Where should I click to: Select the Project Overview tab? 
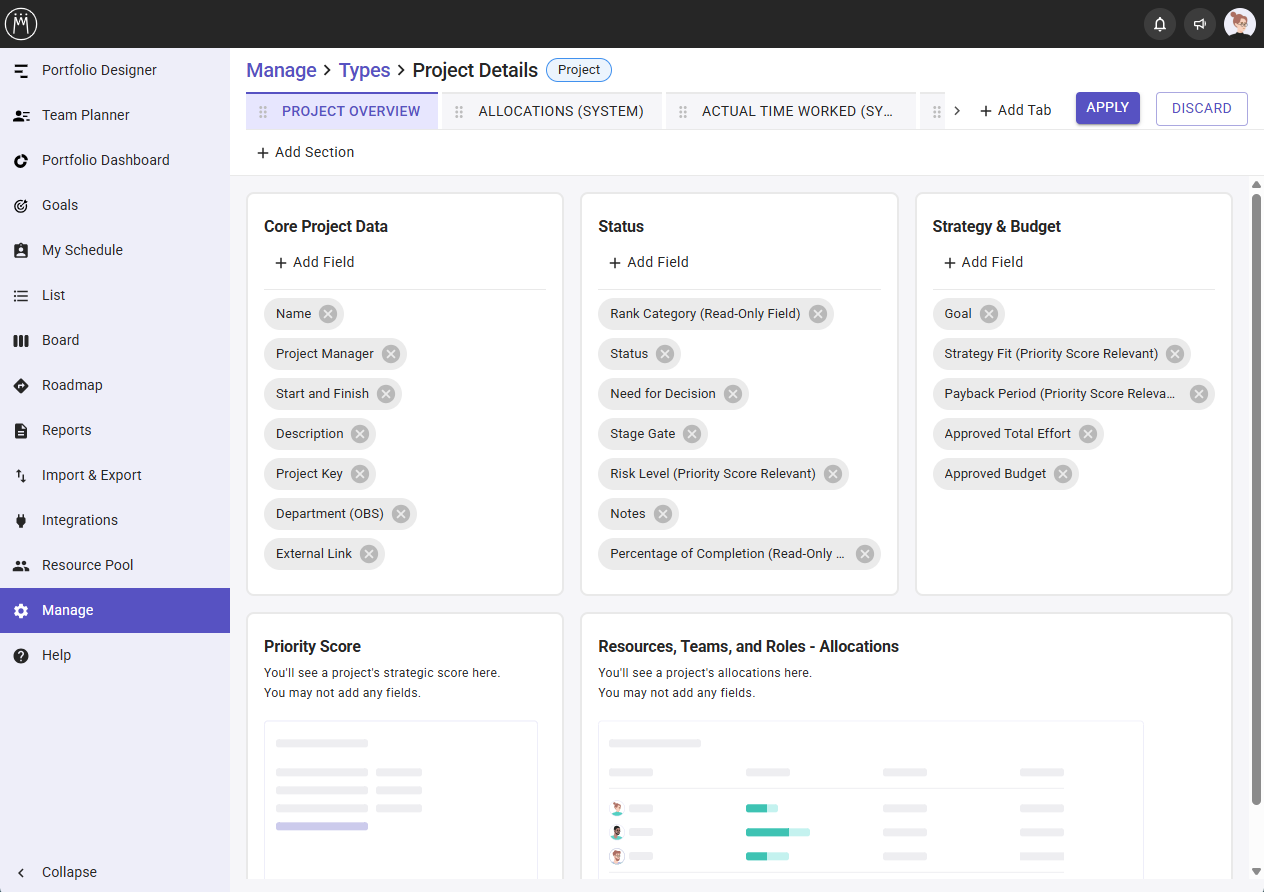tap(350, 111)
